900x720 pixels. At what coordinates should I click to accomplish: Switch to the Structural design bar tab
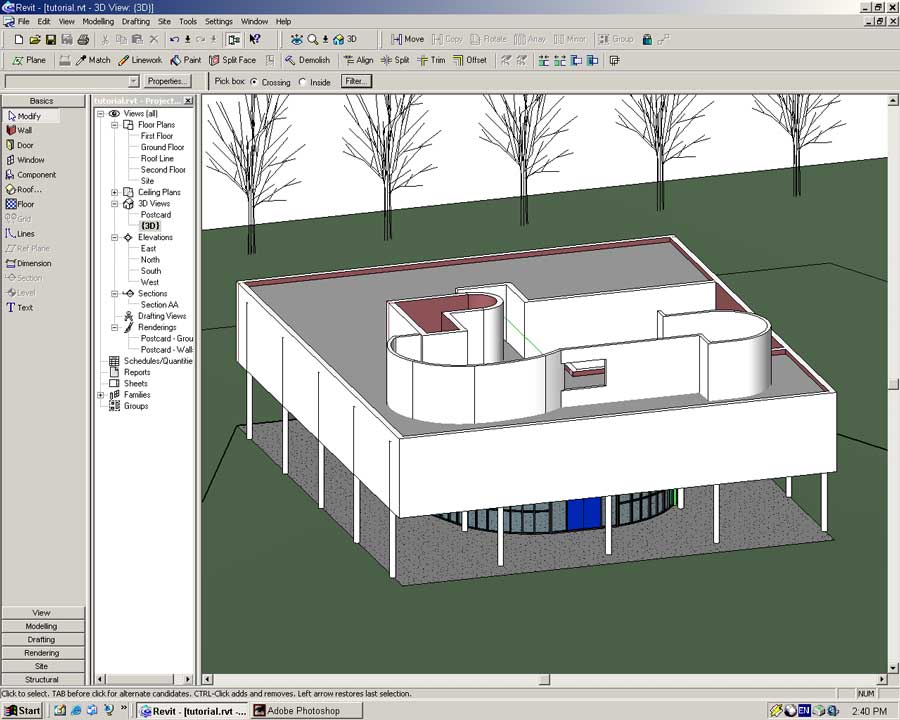coord(42,679)
